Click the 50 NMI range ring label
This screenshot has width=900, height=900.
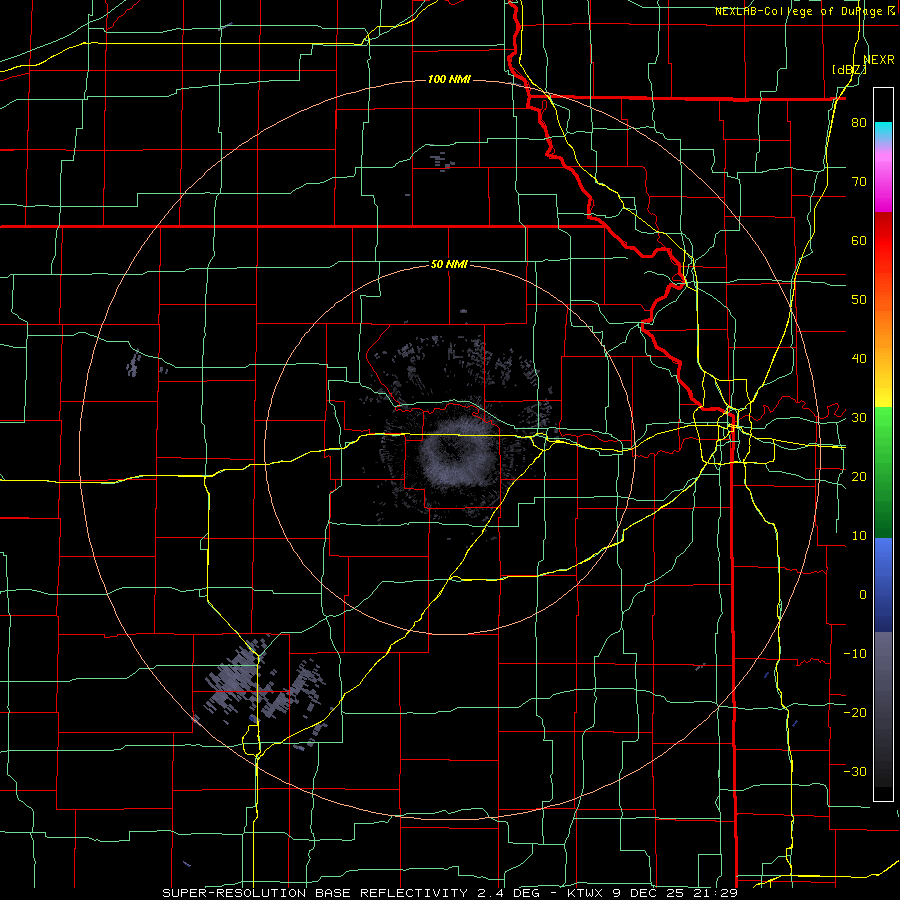pyautogui.click(x=449, y=265)
